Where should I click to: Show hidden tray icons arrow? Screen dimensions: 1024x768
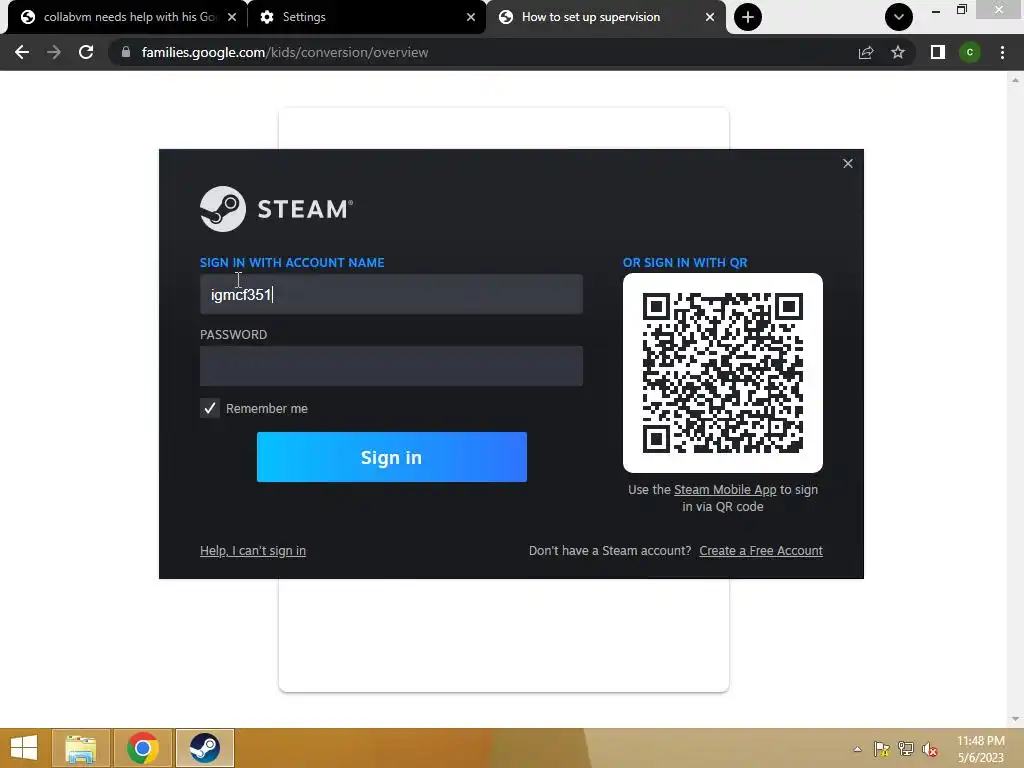click(857, 749)
